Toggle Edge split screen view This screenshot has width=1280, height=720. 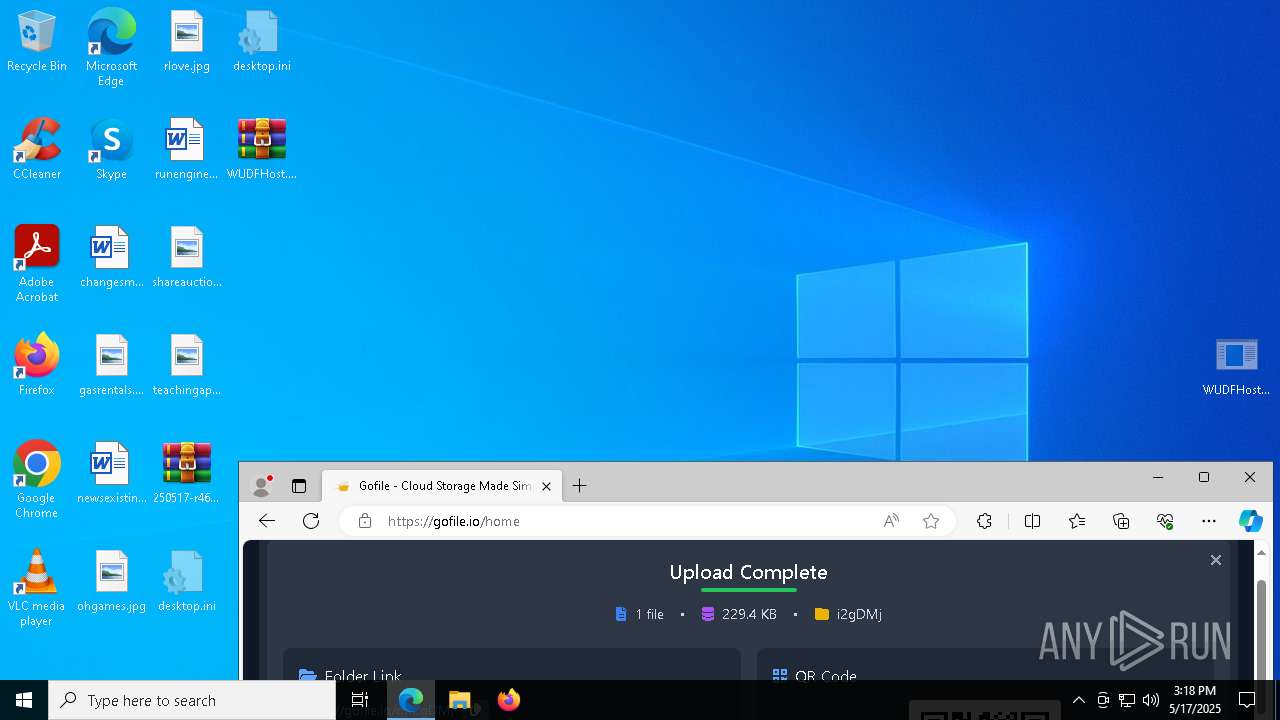(1032, 521)
